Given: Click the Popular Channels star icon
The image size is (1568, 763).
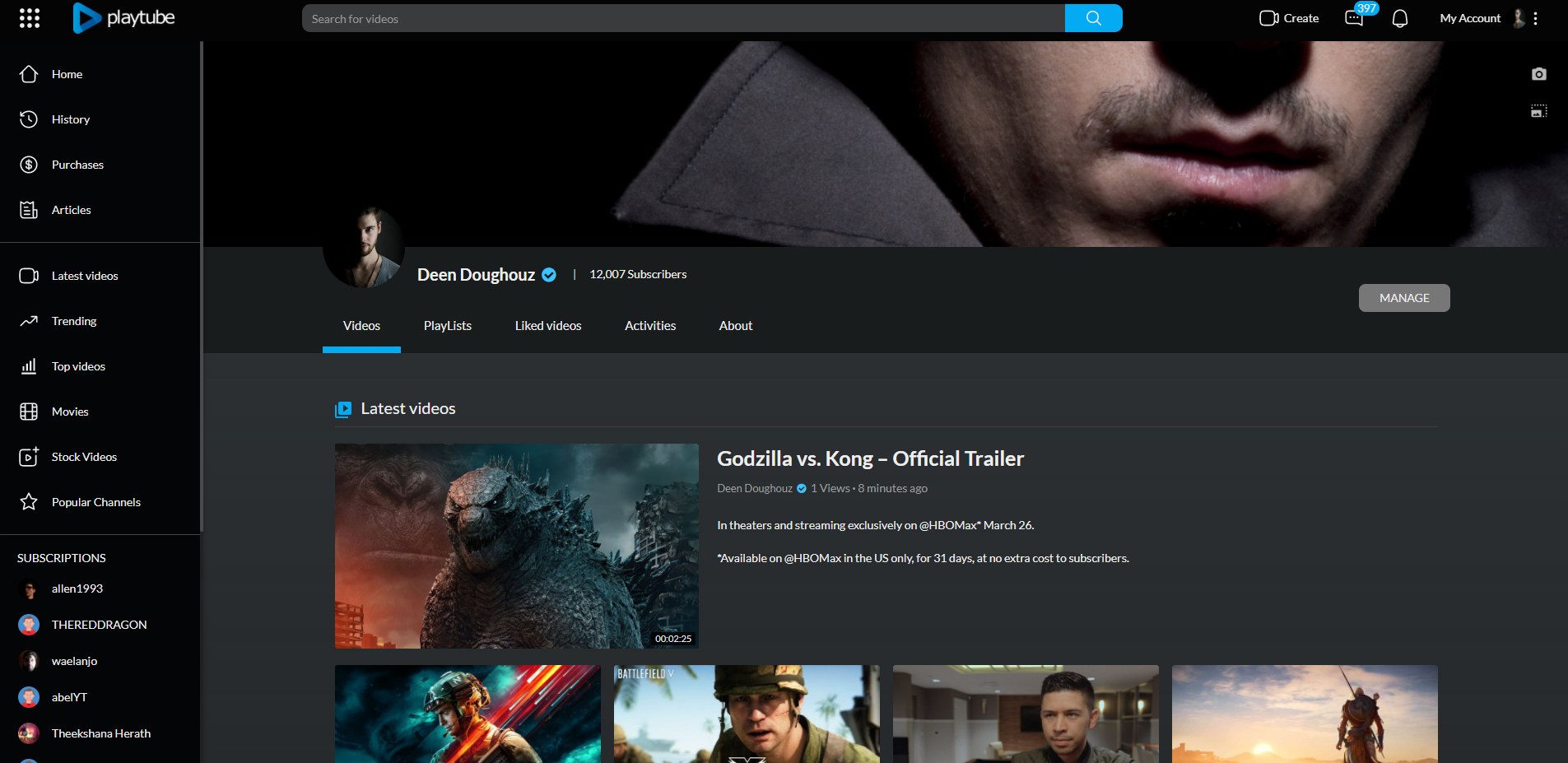Looking at the screenshot, I should click(29, 502).
